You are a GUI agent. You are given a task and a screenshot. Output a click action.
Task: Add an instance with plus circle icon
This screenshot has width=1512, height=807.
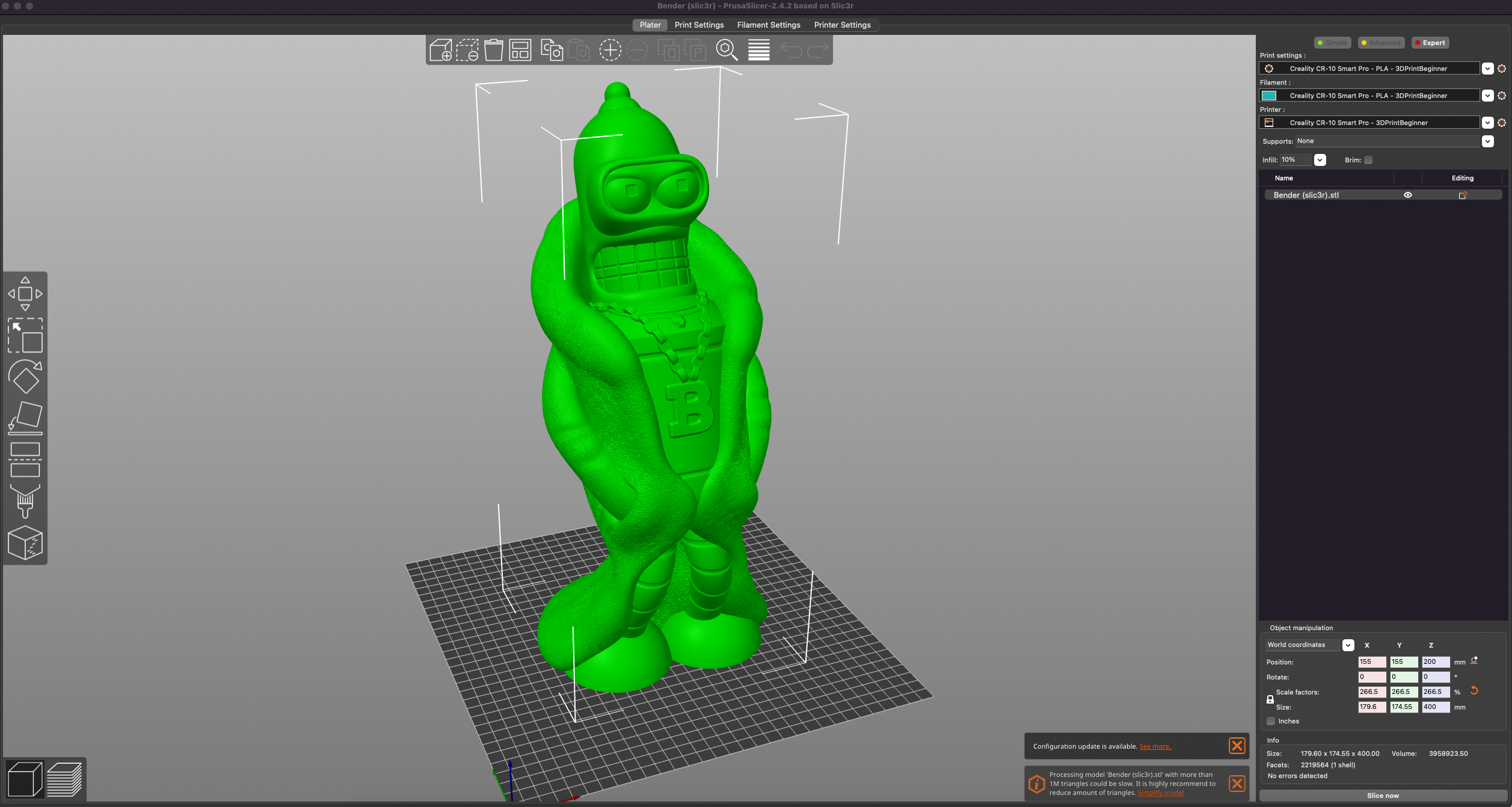point(610,50)
